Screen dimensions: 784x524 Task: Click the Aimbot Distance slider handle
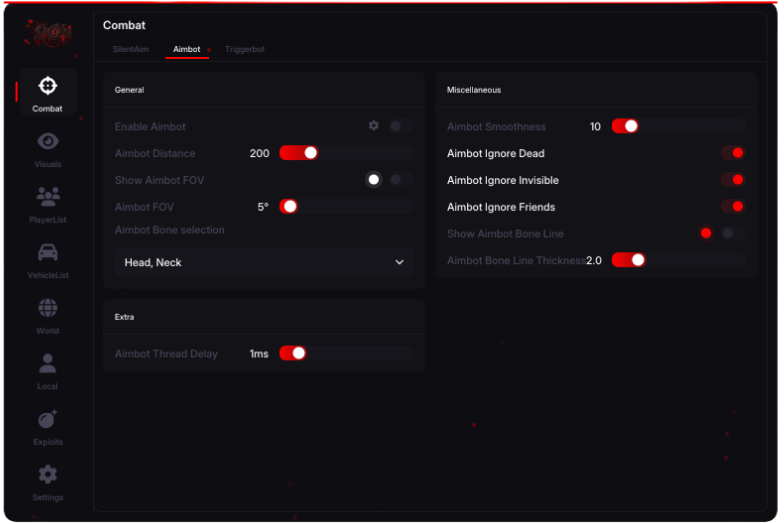tap(310, 153)
